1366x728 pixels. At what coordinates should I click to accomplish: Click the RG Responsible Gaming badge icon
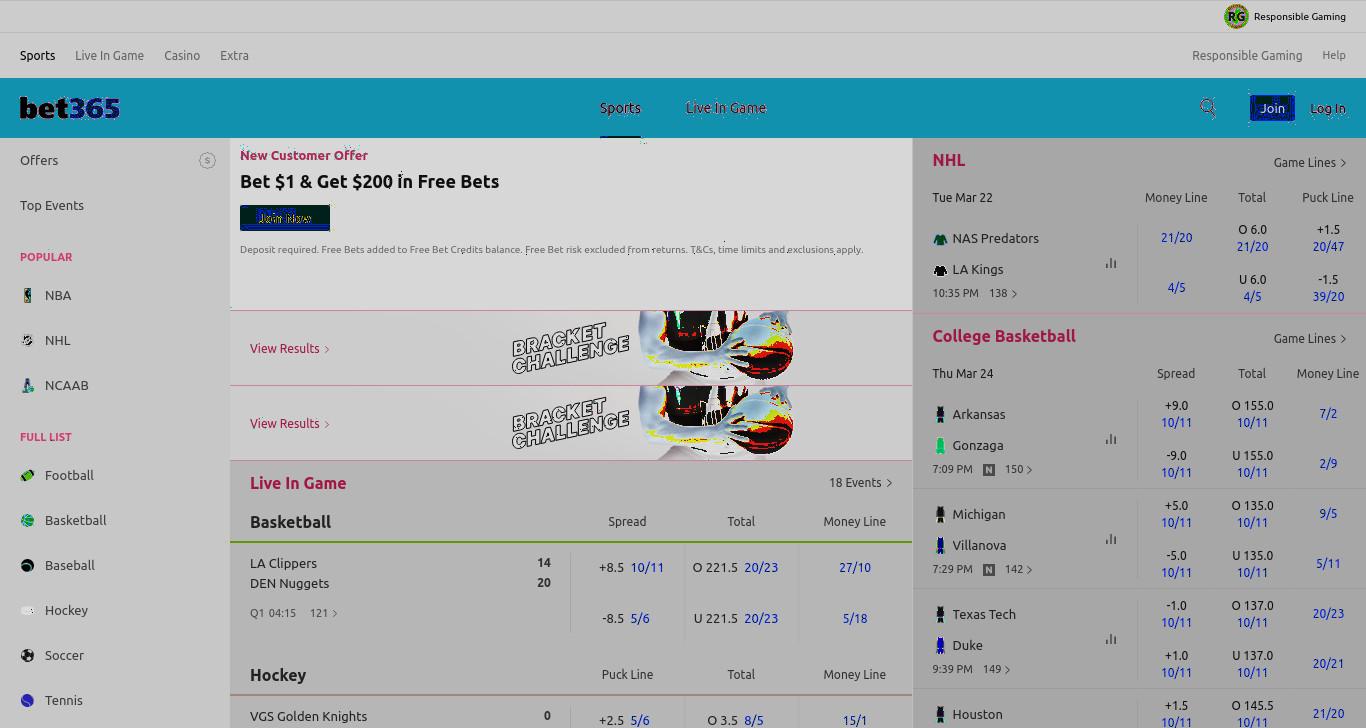tap(1236, 16)
